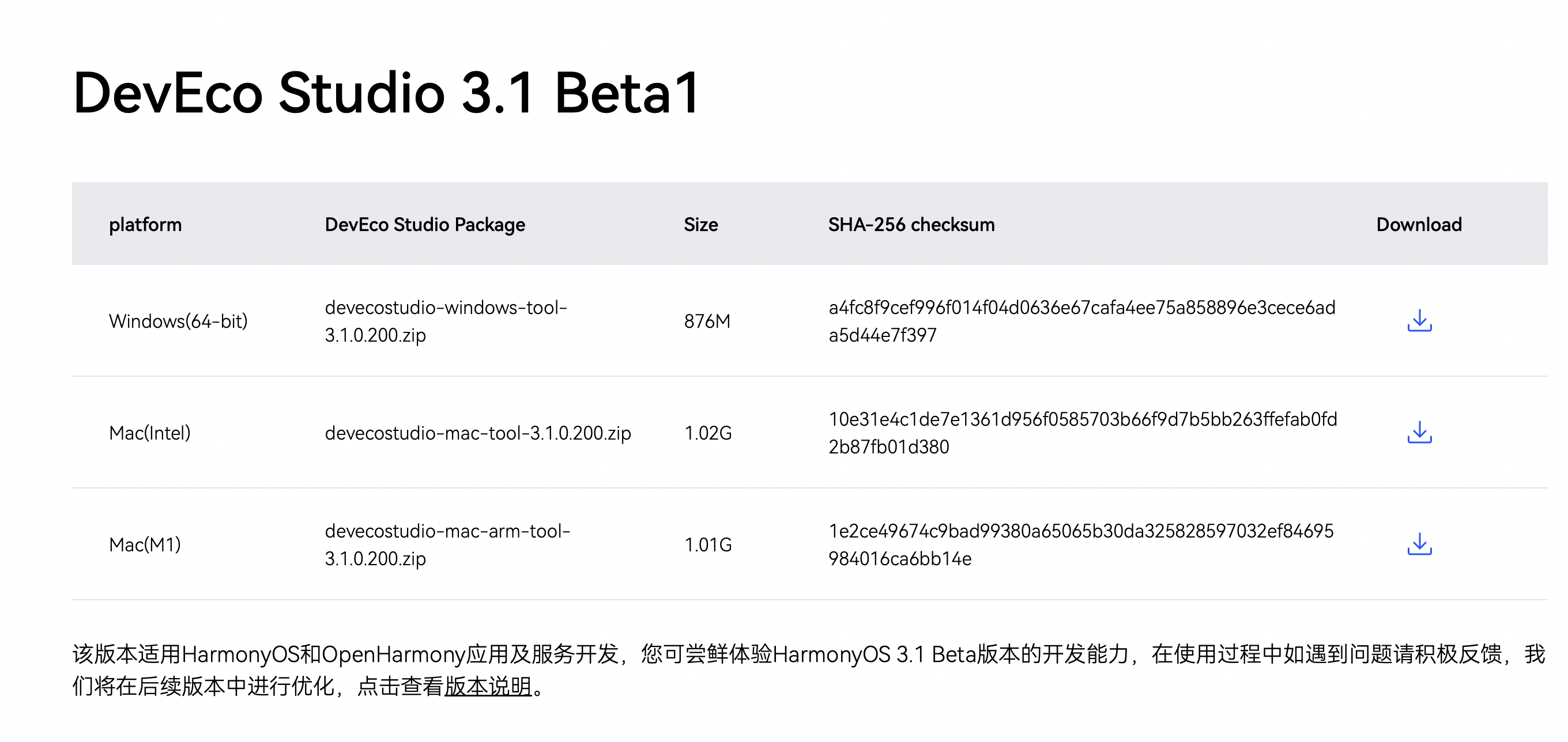Click the platform column header
Screen dimensions: 1568x742
point(145,225)
